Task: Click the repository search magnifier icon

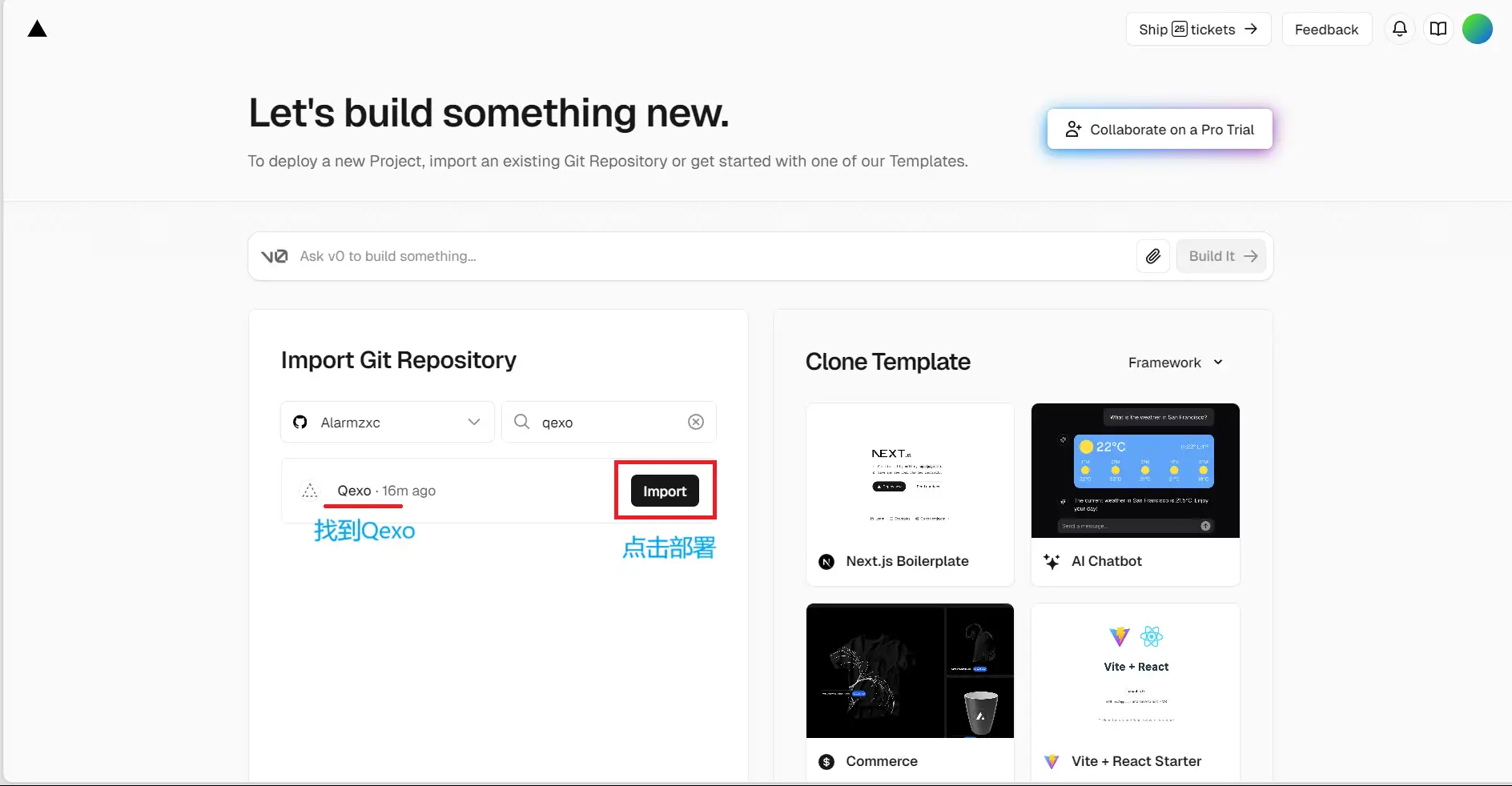Action: click(x=522, y=422)
